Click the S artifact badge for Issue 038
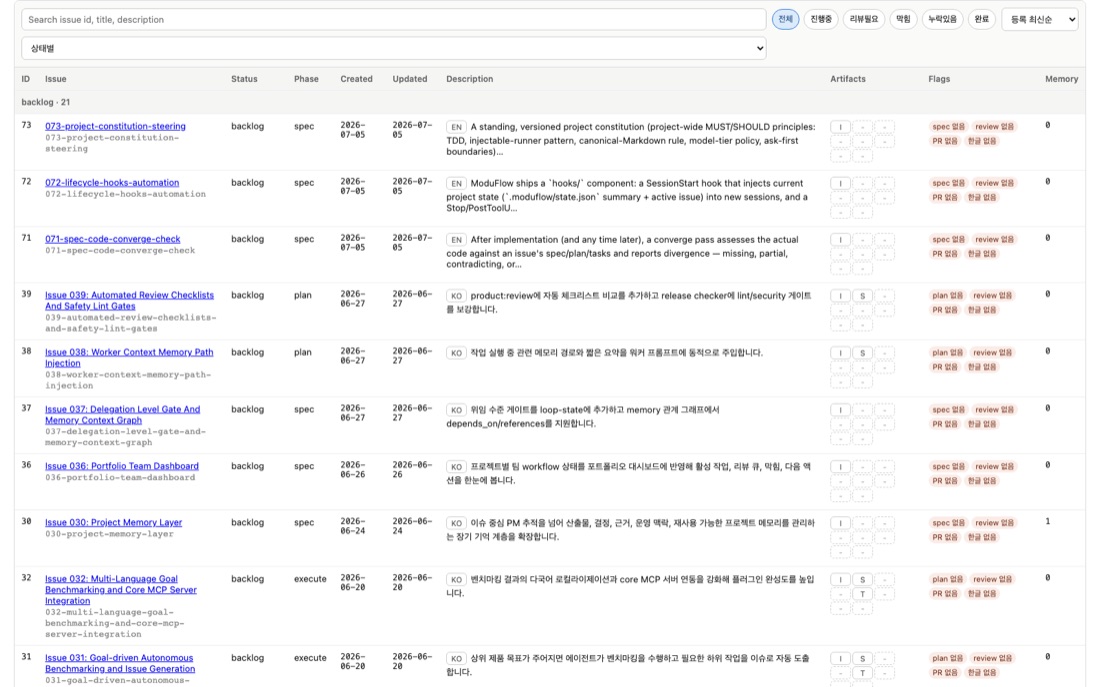 tap(862, 353)
